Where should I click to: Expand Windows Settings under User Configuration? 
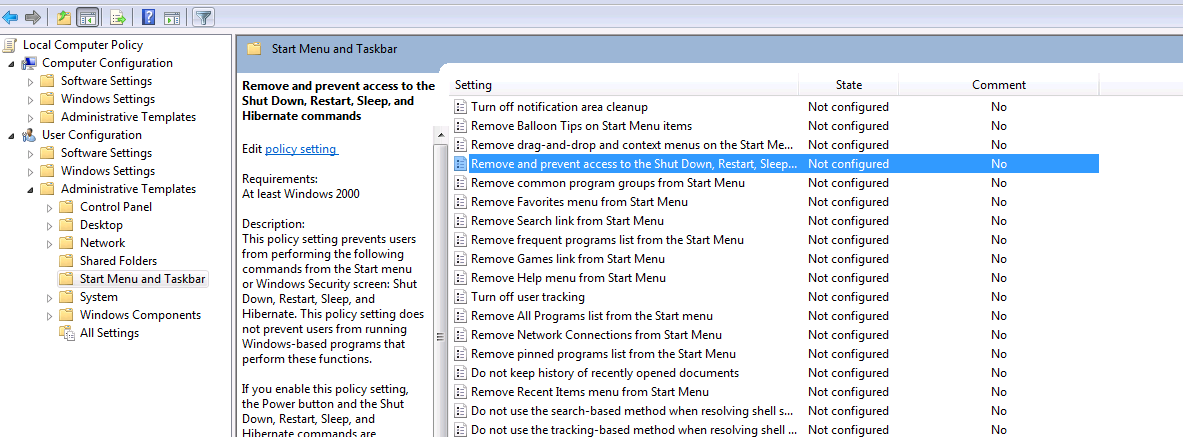(30, 171)
